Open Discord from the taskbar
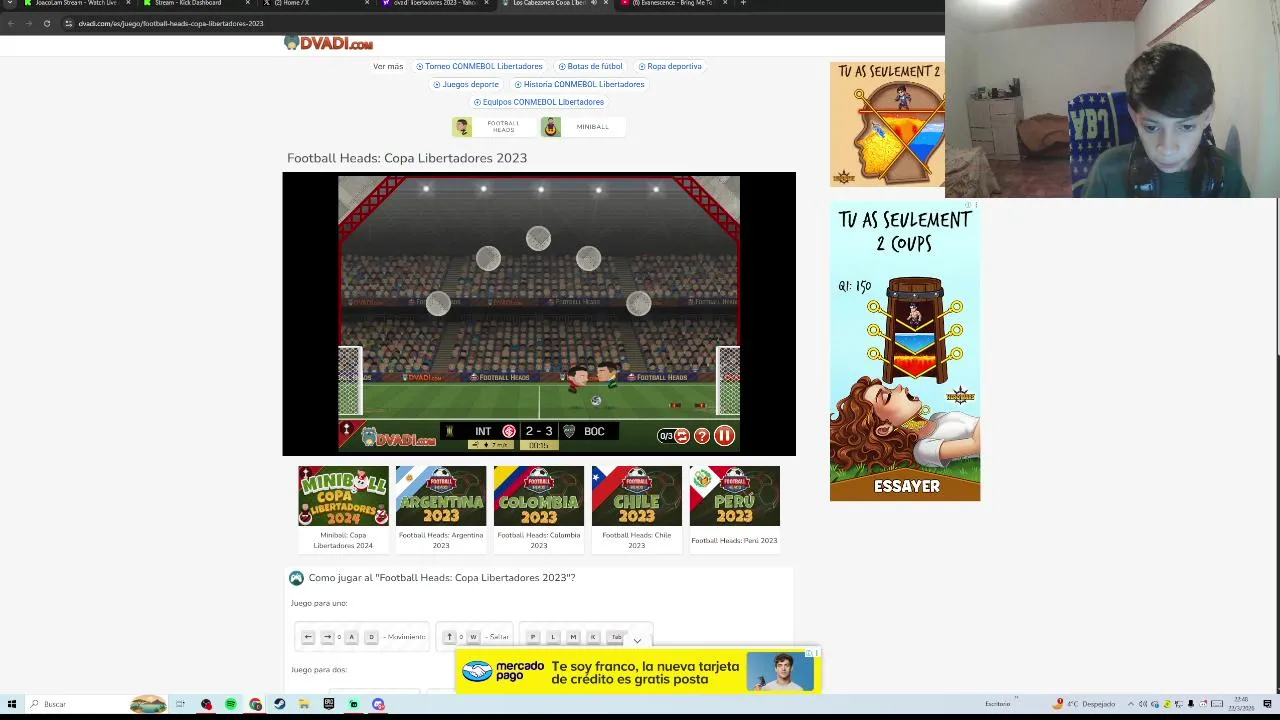1280x720 pixels. 378,704
